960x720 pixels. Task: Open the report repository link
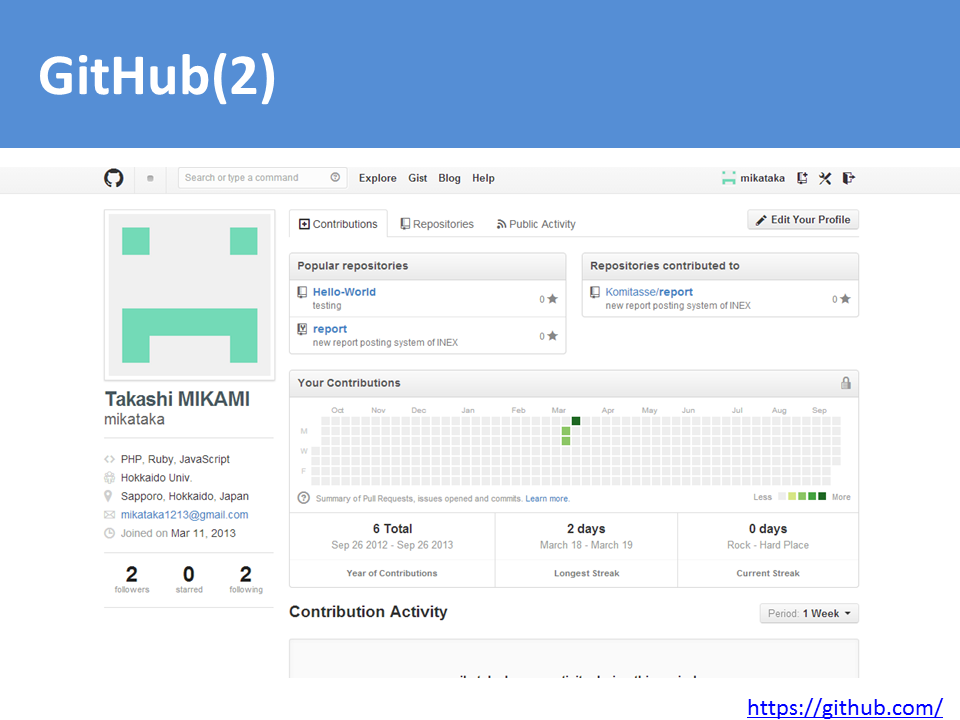(x=330, y=329)
